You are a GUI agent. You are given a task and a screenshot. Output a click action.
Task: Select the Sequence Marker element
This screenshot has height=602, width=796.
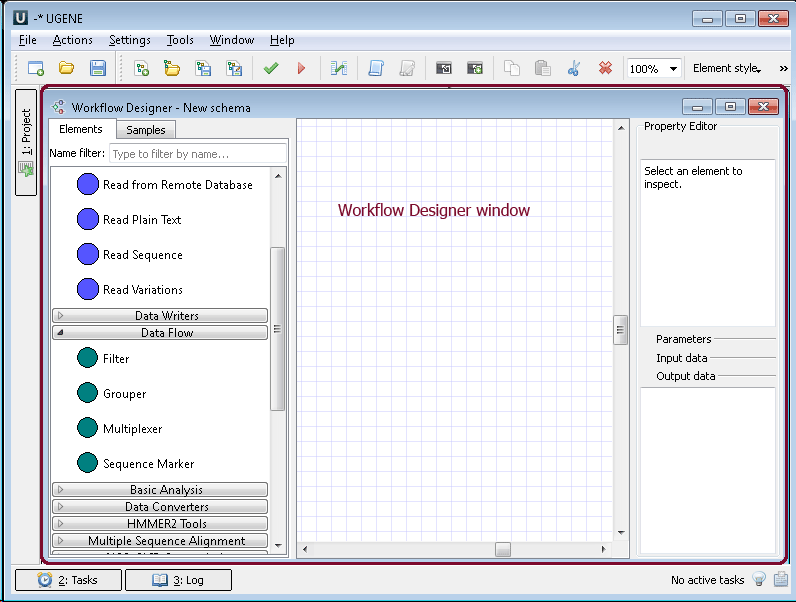[136, 463]
